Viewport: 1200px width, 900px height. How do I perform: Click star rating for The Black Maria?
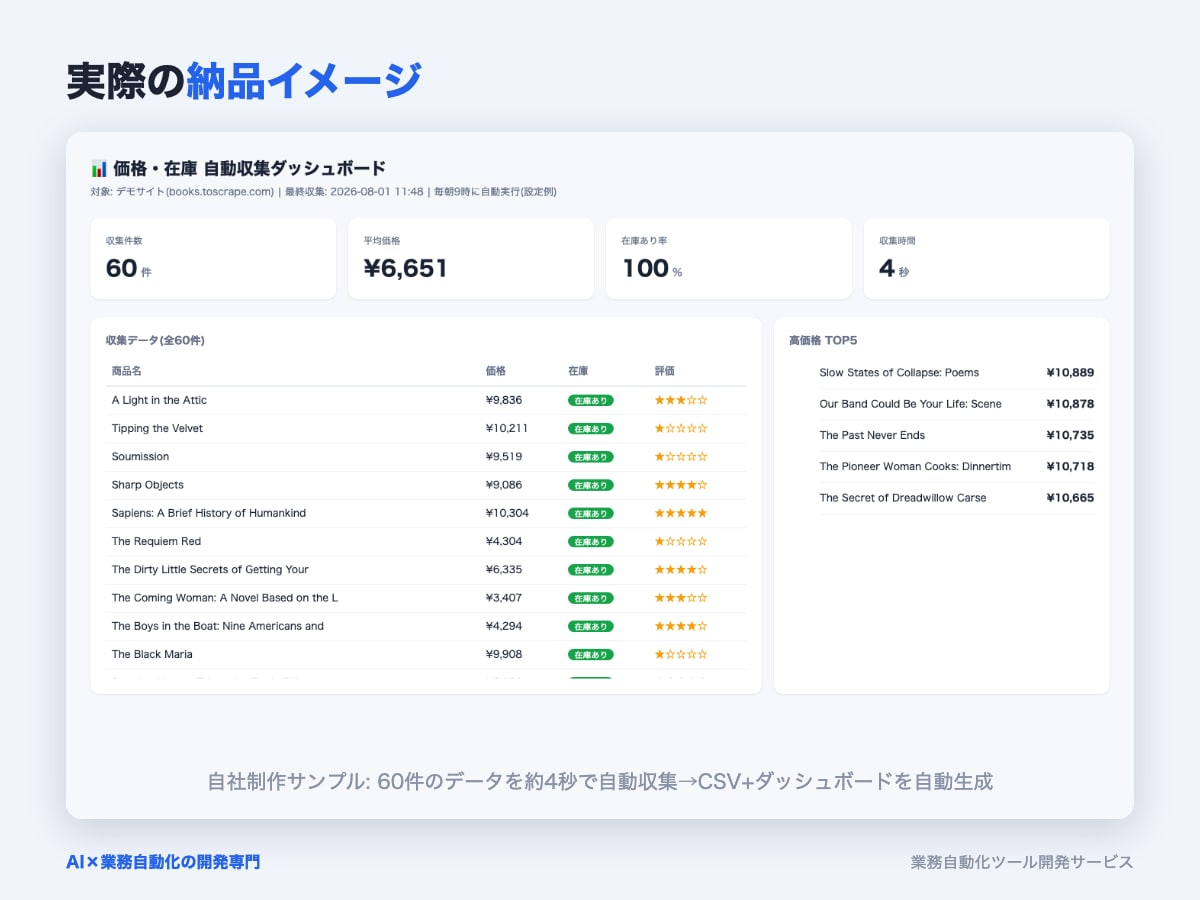point(681,654)
